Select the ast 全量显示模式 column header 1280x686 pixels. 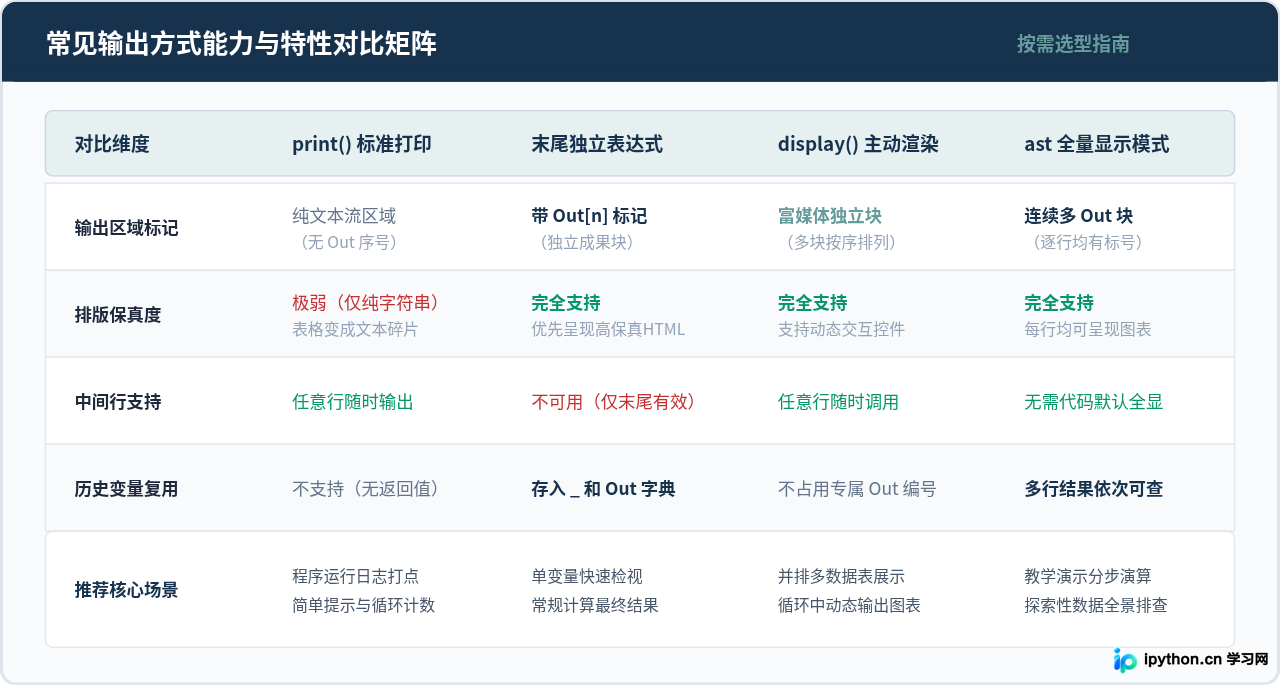1097,144
